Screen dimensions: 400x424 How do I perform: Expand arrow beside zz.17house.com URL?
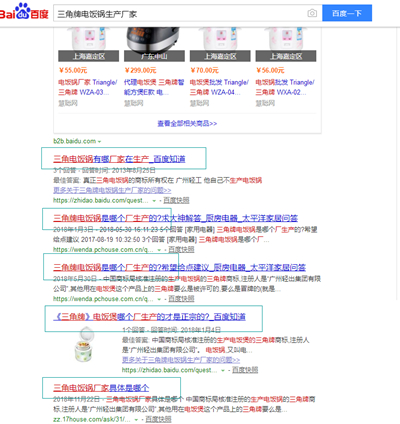click(136, 420)
